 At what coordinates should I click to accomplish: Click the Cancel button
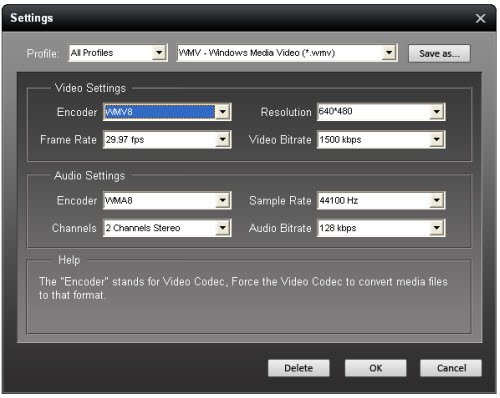pyautogui.click(x=451, y=368)
